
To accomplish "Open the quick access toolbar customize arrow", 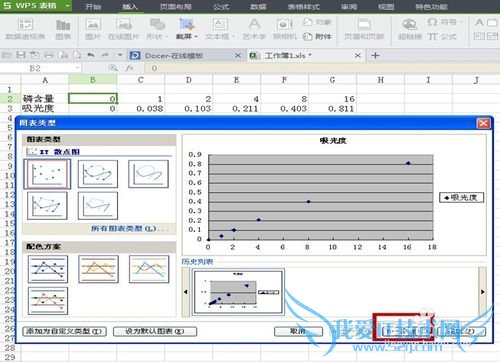I will (x=120, y=55).
